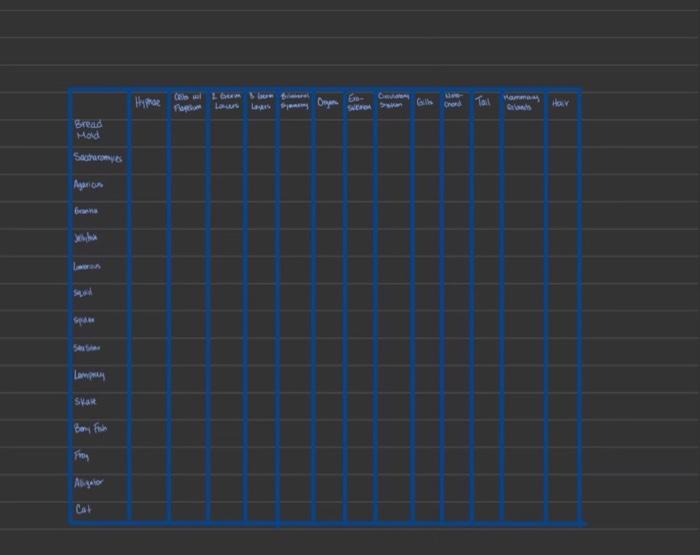Image resolution: width=700 pixels, height=556 pixels.
Task: Select the "Frog" row label
Action: coord(82,456)
